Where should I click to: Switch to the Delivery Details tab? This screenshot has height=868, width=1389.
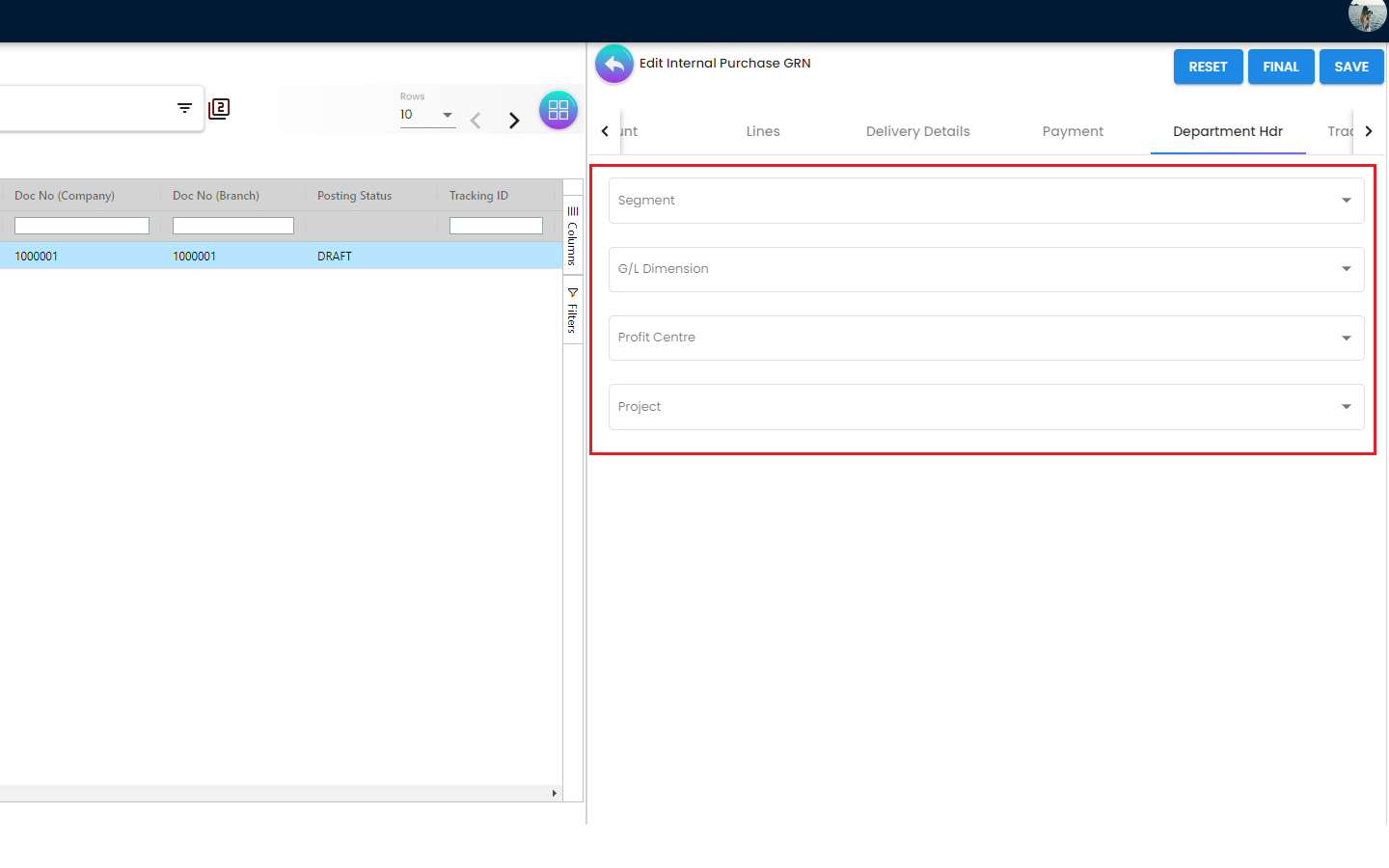917,131
